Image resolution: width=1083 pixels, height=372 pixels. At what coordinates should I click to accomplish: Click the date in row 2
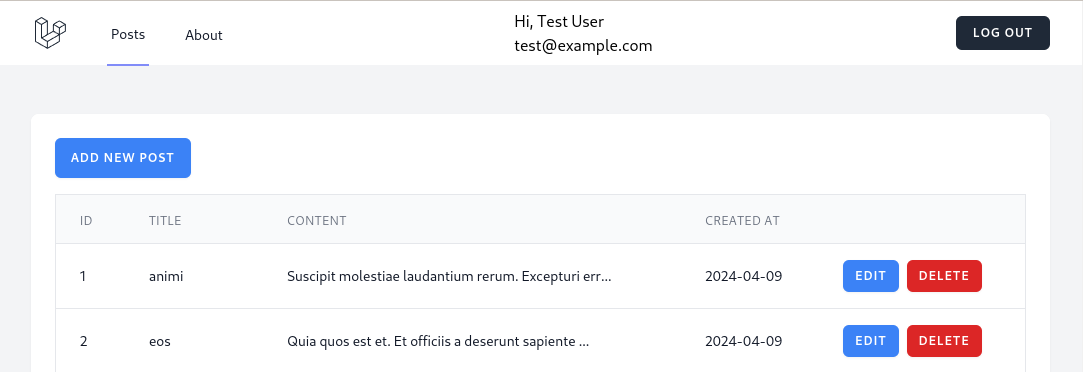pyautogui.click(x=743, y=342)
